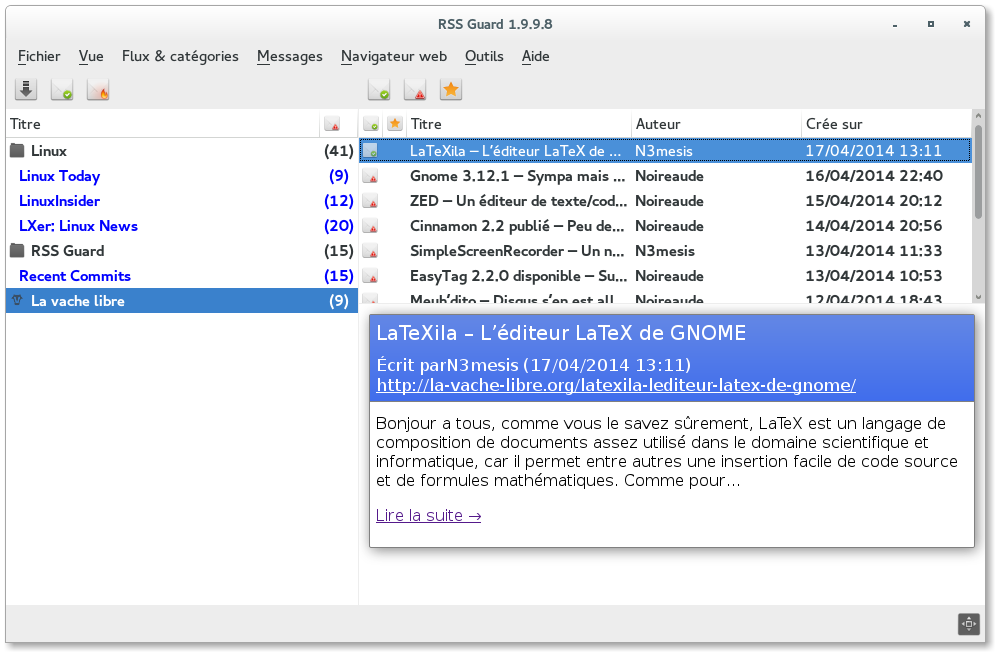The height and width of the screenshot is (652, 995).
Task: Open the Flux & catégories menu
Action: [x=180, y=57]
